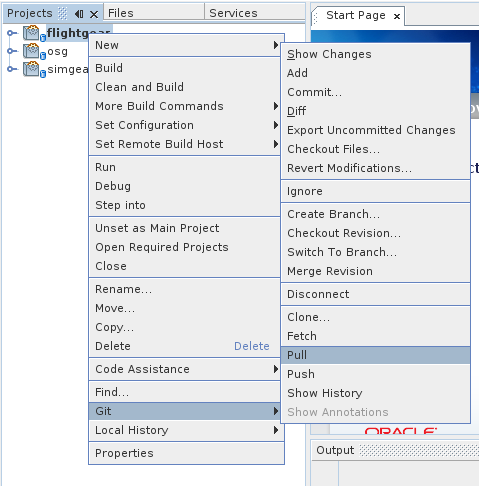The image size is (479, 486).
Task: Choose Create Branch...
Action: [376, 214]
